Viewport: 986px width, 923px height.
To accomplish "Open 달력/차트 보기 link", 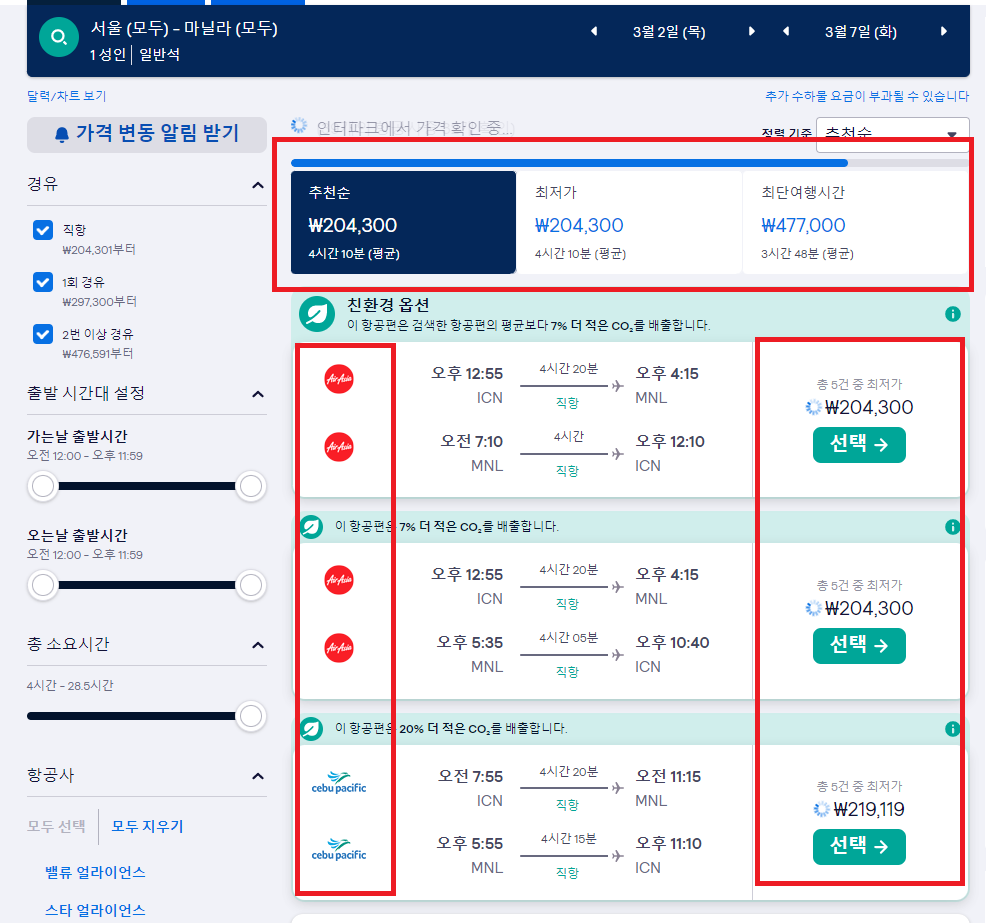I will [67, 96].
